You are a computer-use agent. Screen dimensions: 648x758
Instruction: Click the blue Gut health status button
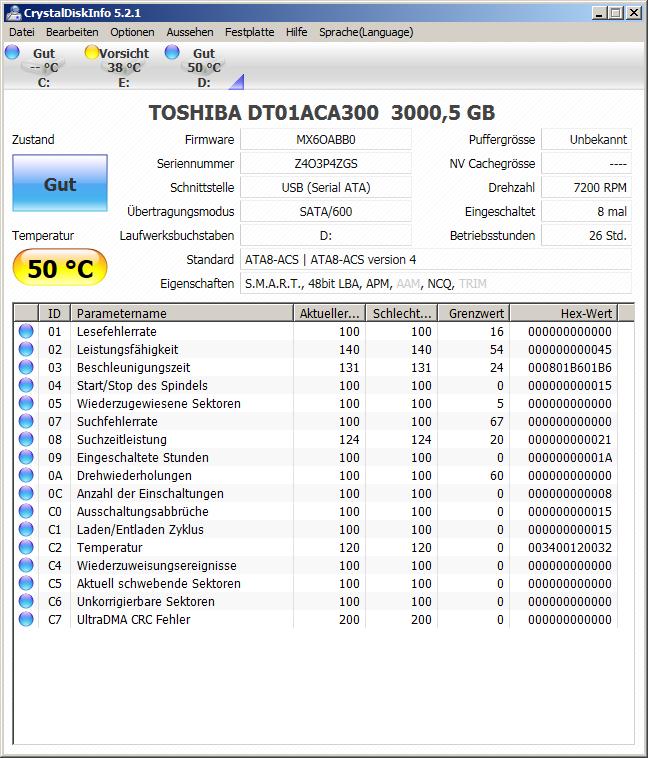click(60, 183)
